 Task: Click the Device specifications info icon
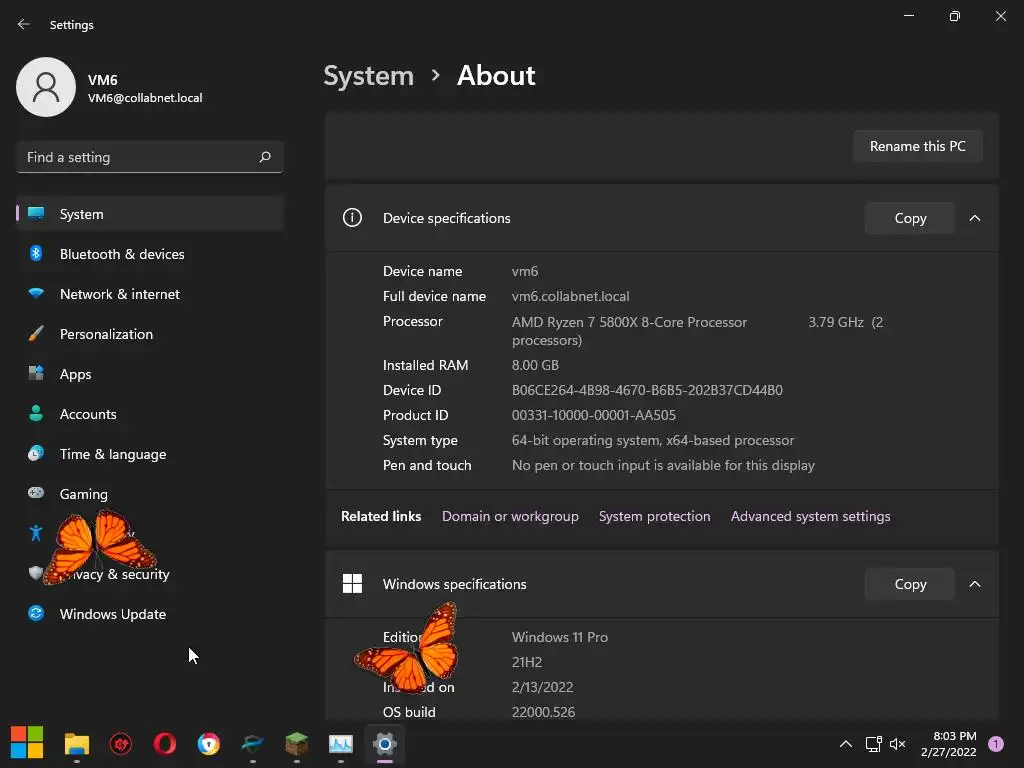pos(352,217)
